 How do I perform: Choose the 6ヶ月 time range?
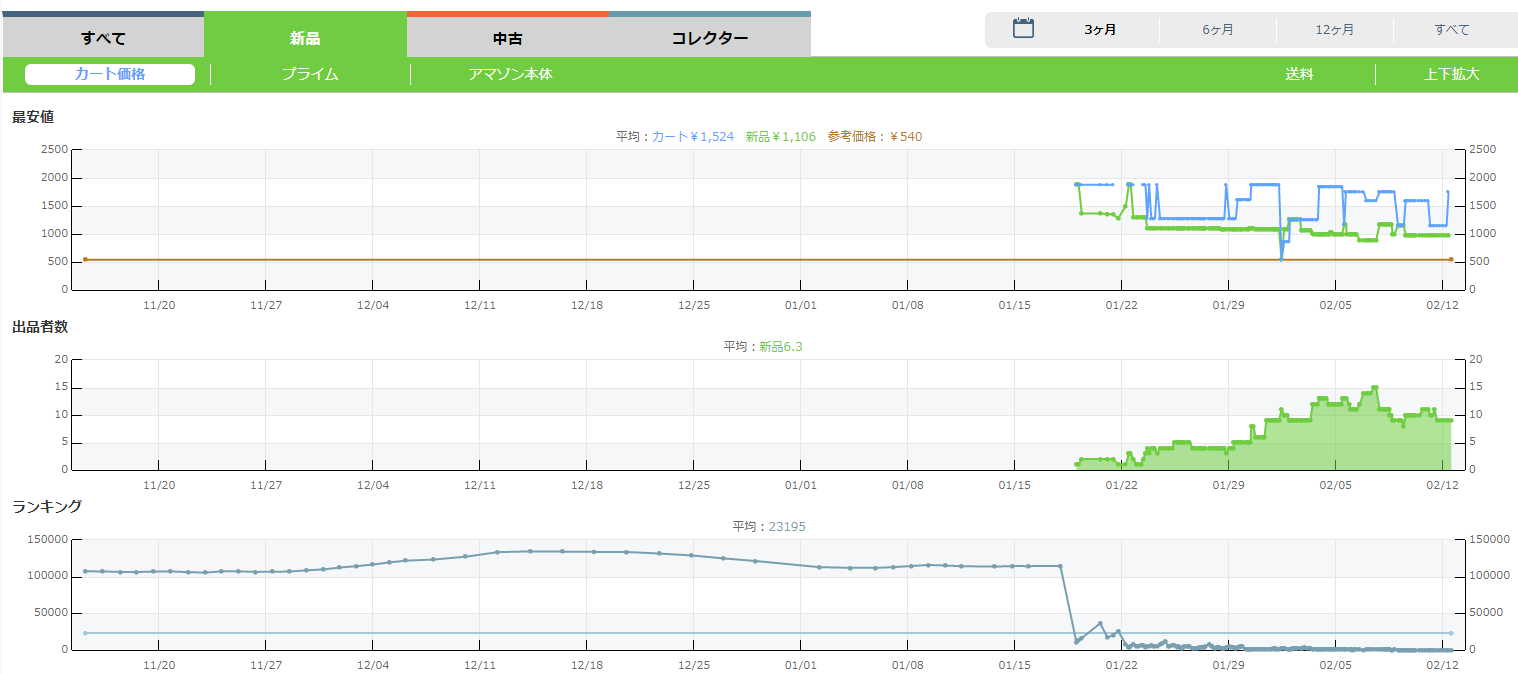(1217, 30)
